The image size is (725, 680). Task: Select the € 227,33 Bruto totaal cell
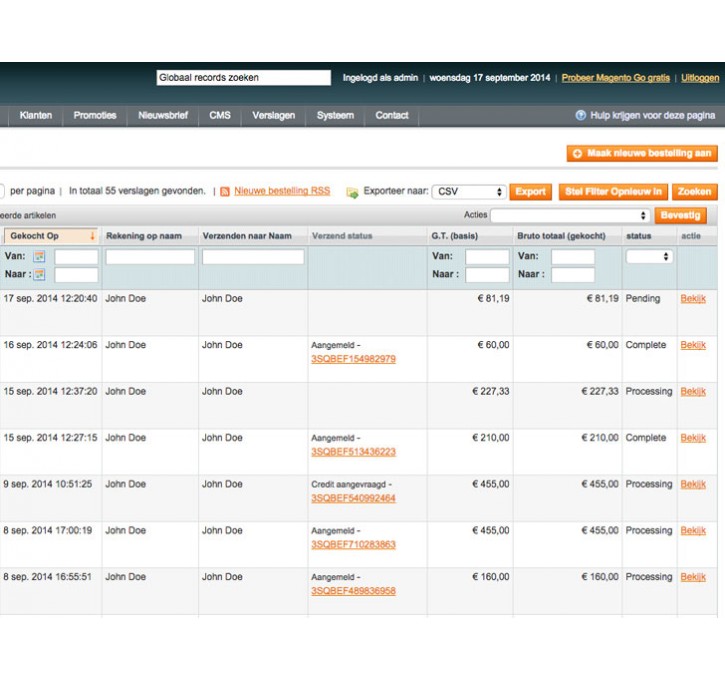[568, 405]
